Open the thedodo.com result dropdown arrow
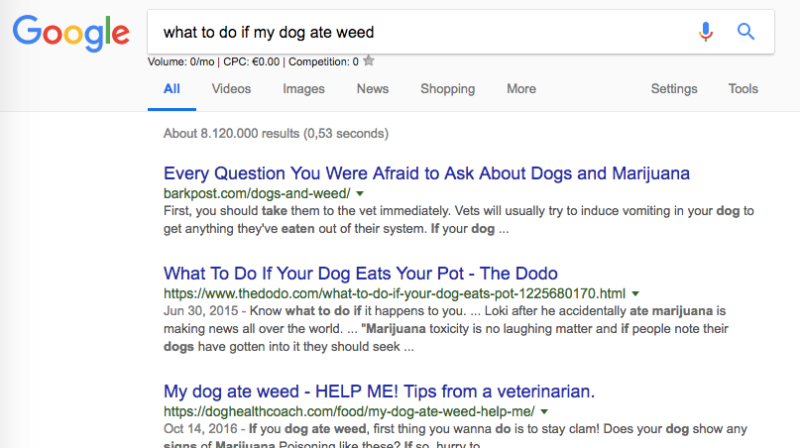Image resolution: width=800 pixels, height=448 pixels. tap(634, 294)
